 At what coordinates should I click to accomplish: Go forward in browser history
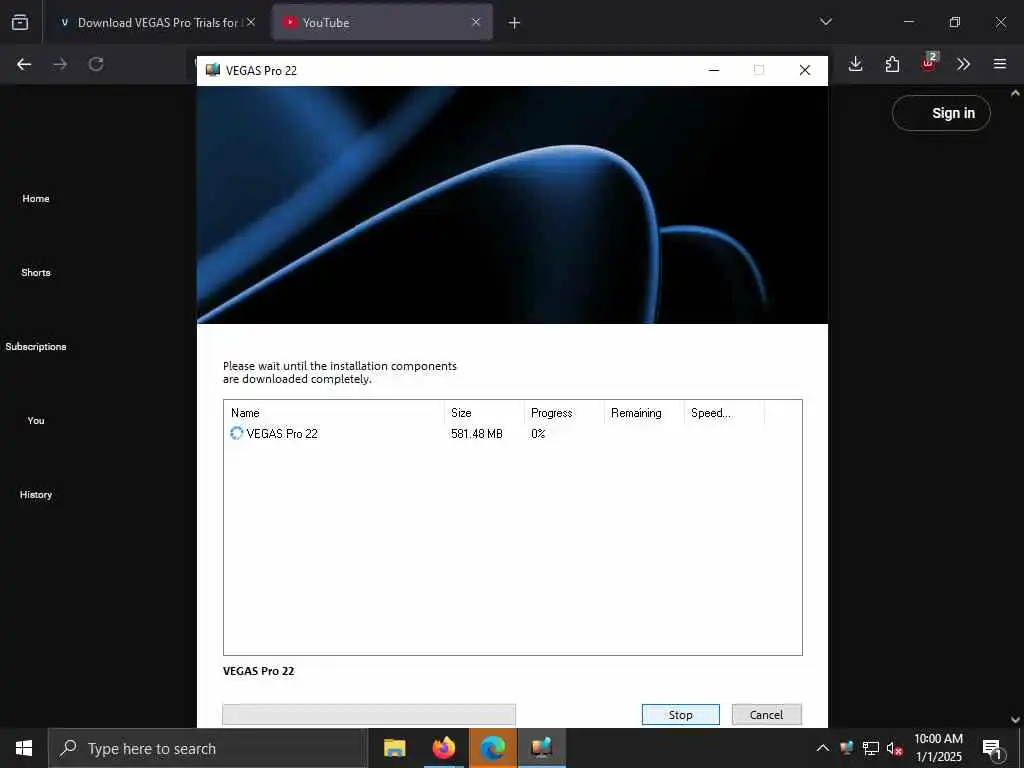click(60, 64)
